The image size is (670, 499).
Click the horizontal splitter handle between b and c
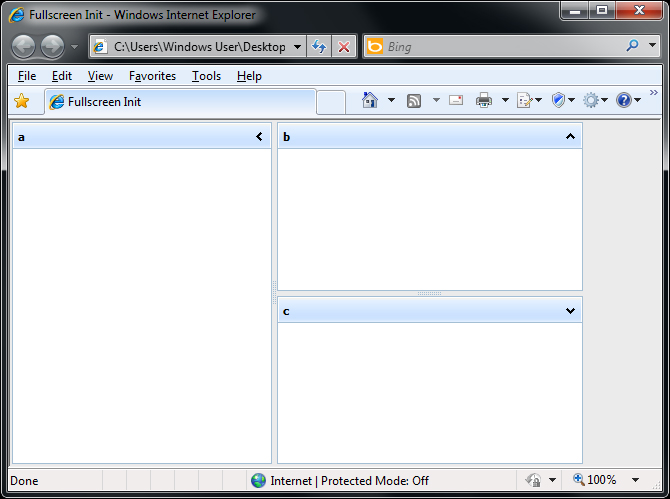(x=429, y=294)
